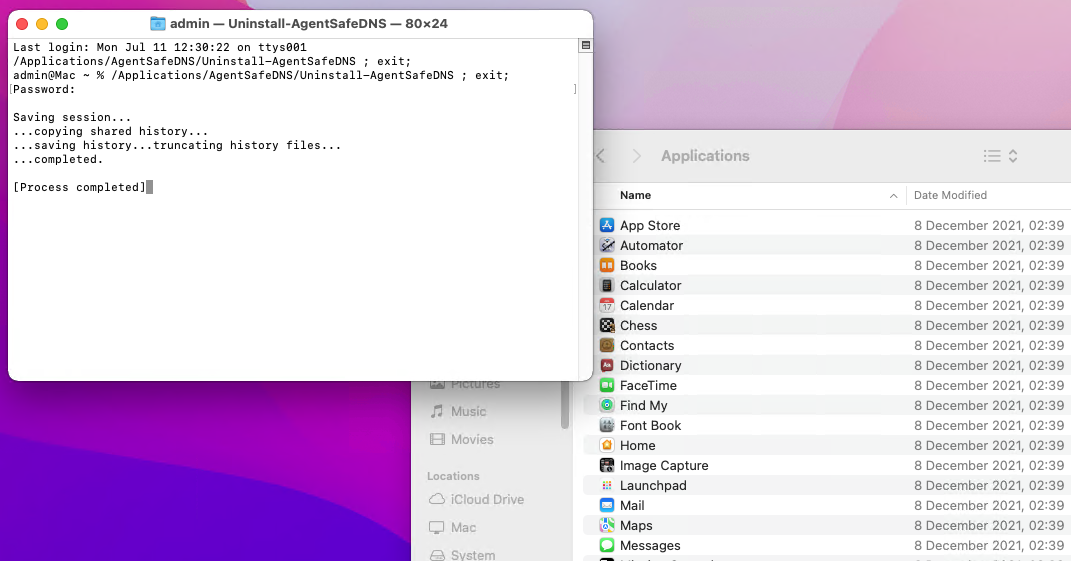The image size is (1071, 561).
Task: Click App Store's date modified cell
Action: click(x=989, y=225)
